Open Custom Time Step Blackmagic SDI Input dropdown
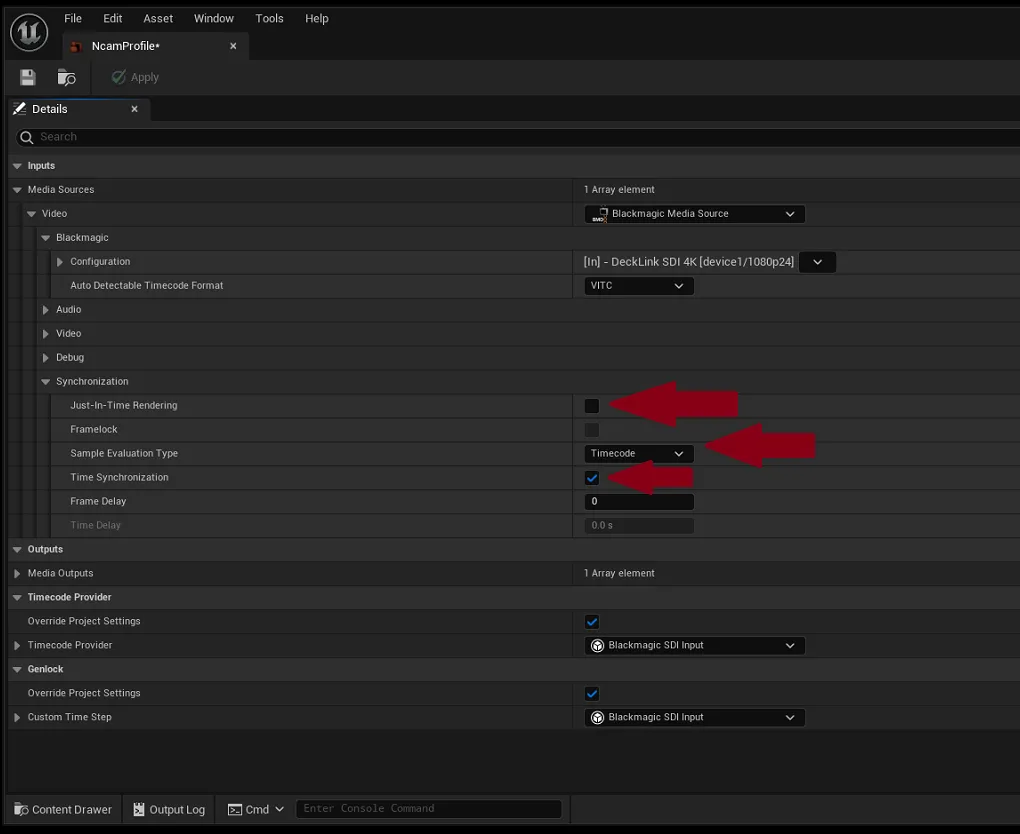This screenshot has height=834, width=1020. coord(695,718)
